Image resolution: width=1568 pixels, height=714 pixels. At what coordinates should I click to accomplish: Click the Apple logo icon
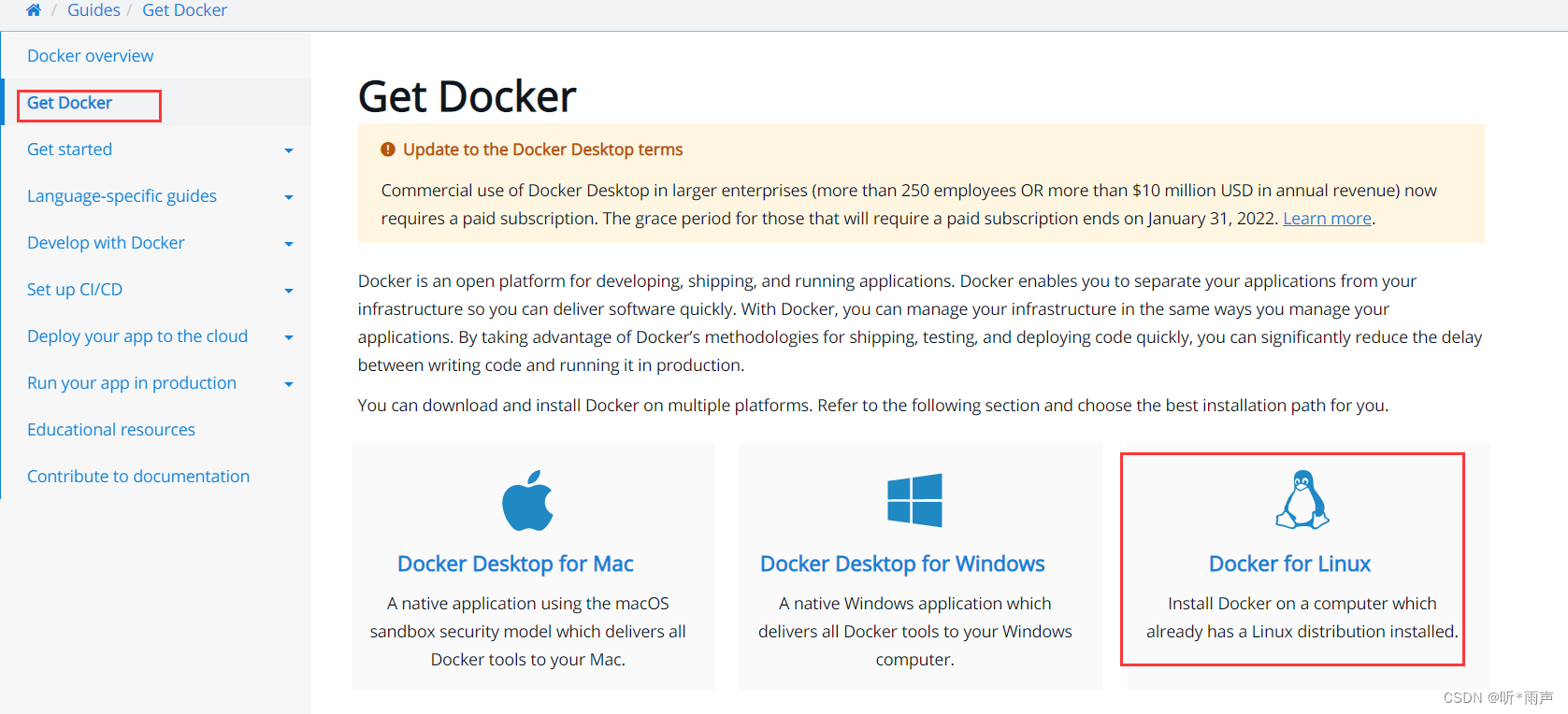click(x=527, y=500)
